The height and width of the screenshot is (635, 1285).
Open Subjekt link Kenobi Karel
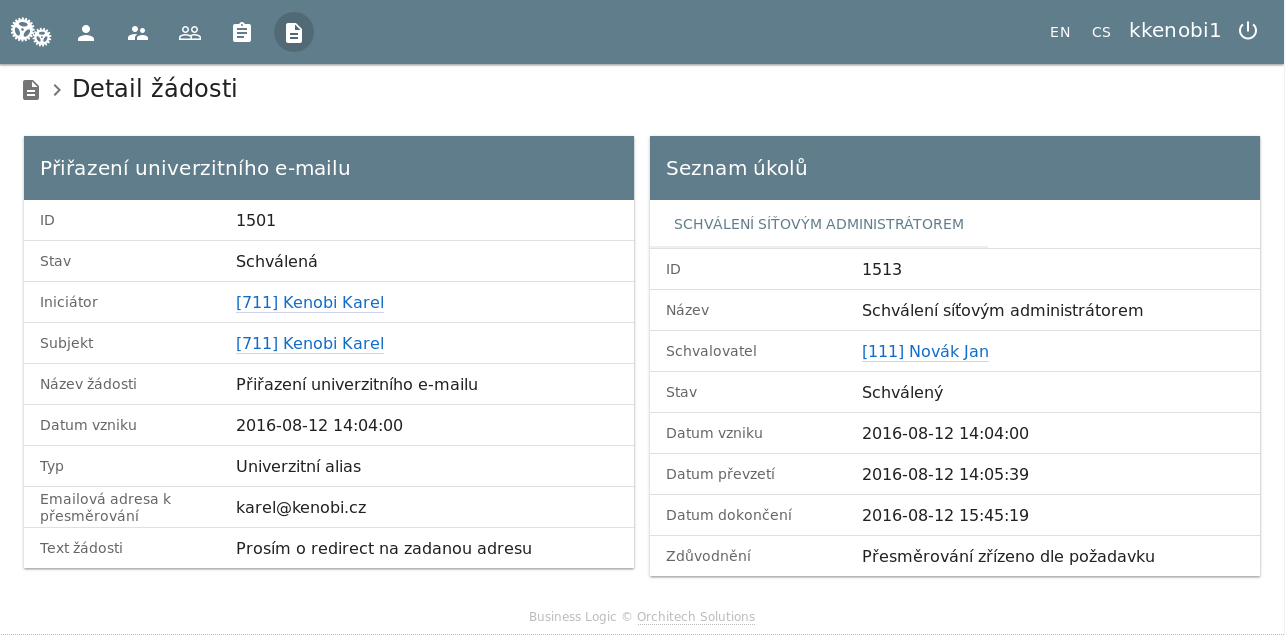coord(310,343)
